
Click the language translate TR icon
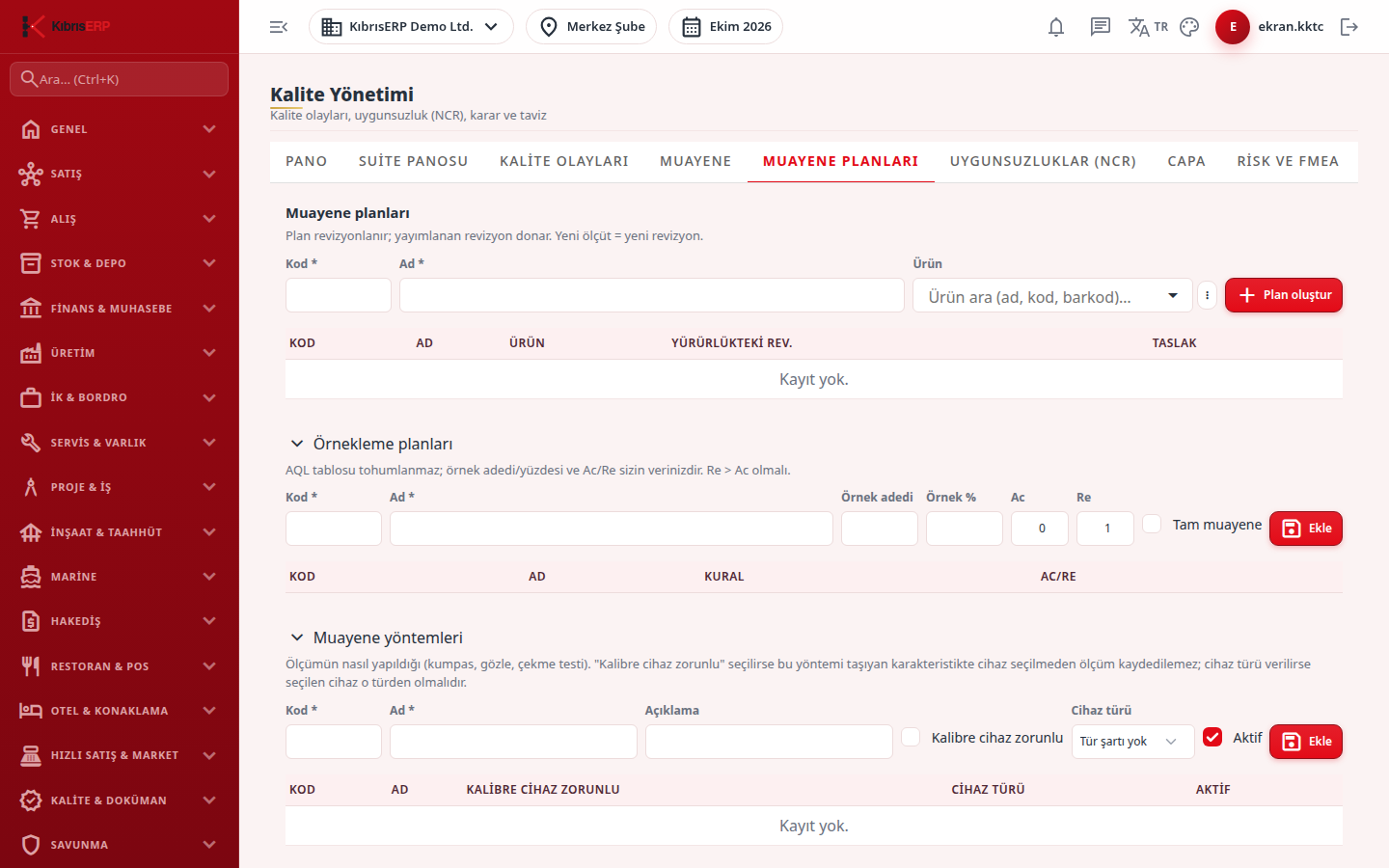pyautogui.click(x=1148, y=27)
